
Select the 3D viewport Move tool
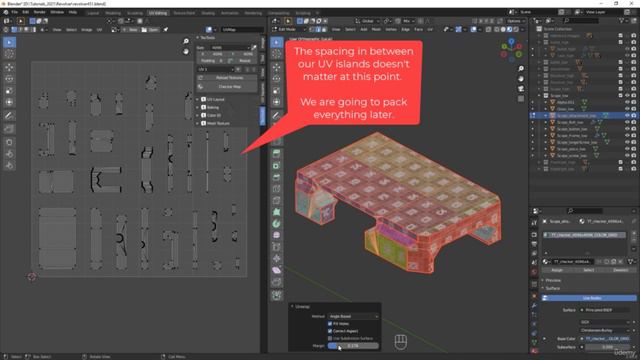tap(277, 67)
